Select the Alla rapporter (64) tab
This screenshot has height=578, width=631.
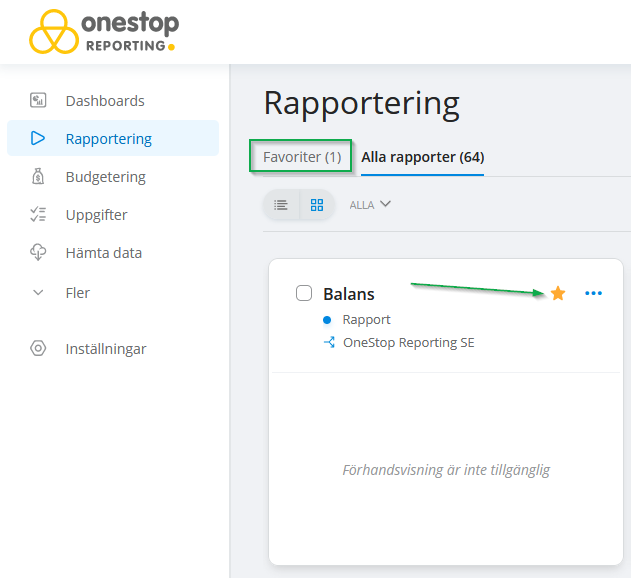click(x=422, y=157)
